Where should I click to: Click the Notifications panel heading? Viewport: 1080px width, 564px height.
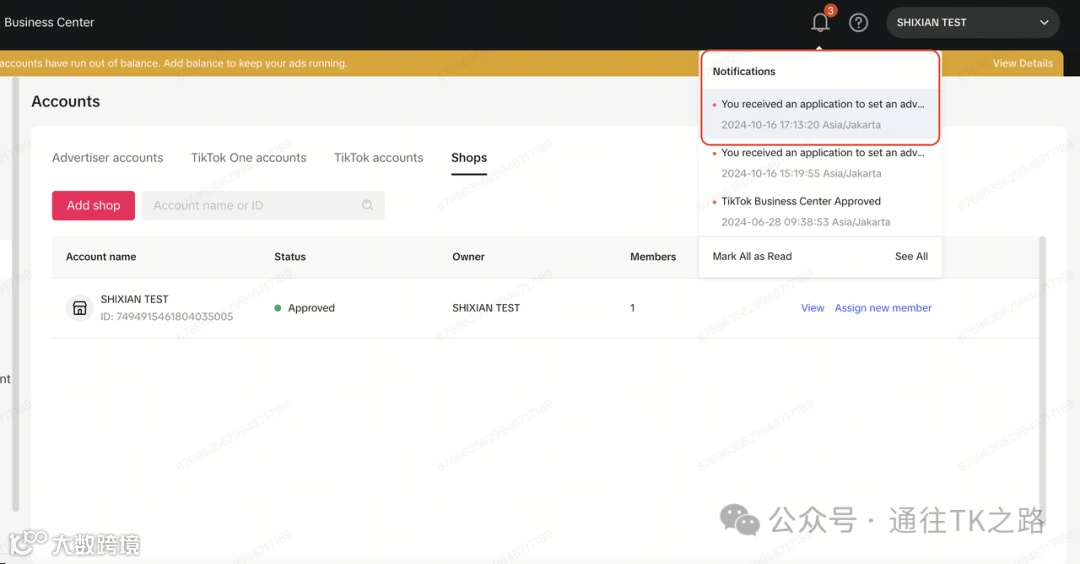744,72
